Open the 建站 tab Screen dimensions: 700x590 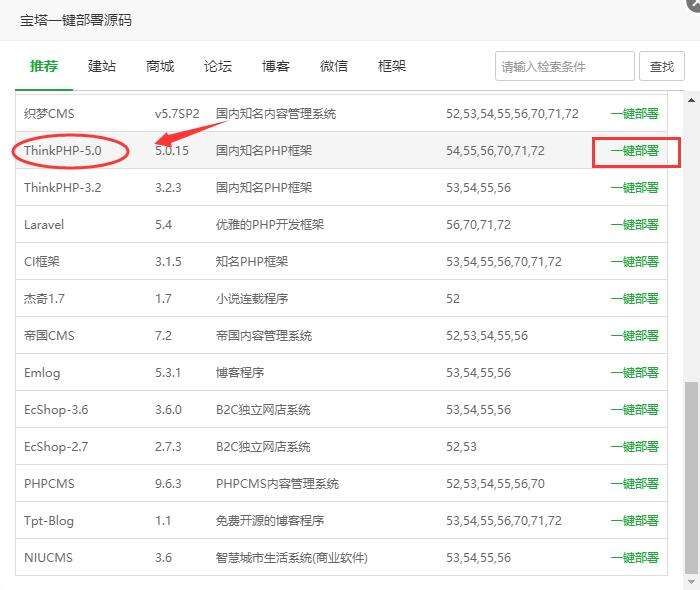pos(102,66)
